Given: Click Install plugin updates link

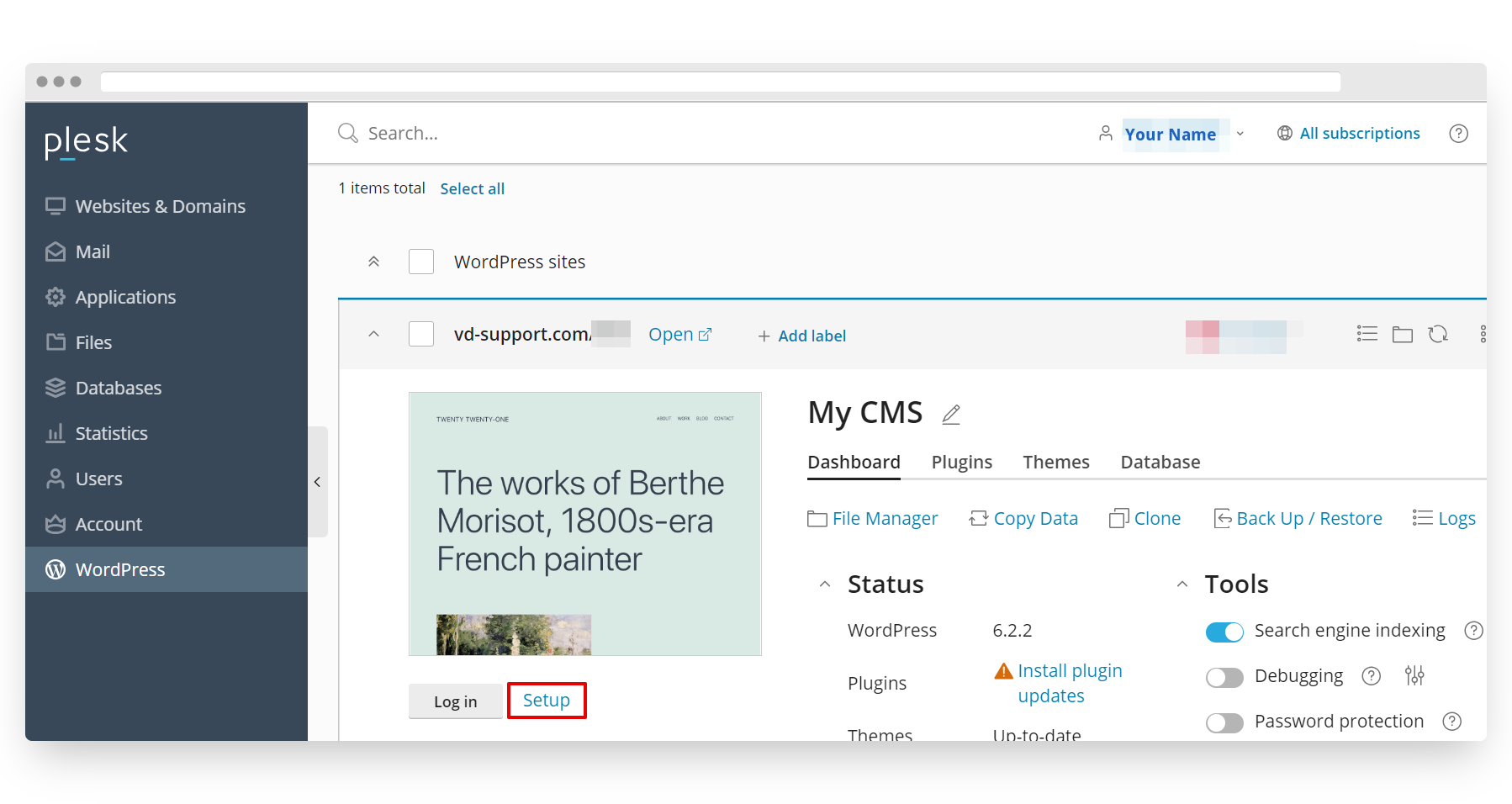Looking at the screenshot, I should click(x=1070, y=683).
